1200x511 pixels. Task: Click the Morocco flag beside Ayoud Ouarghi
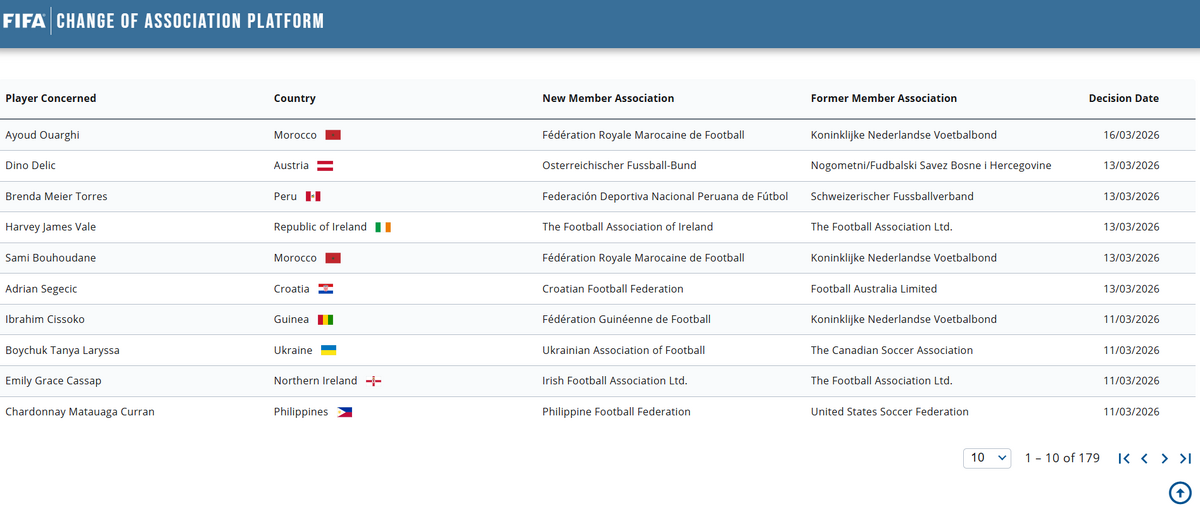point(333,135)
